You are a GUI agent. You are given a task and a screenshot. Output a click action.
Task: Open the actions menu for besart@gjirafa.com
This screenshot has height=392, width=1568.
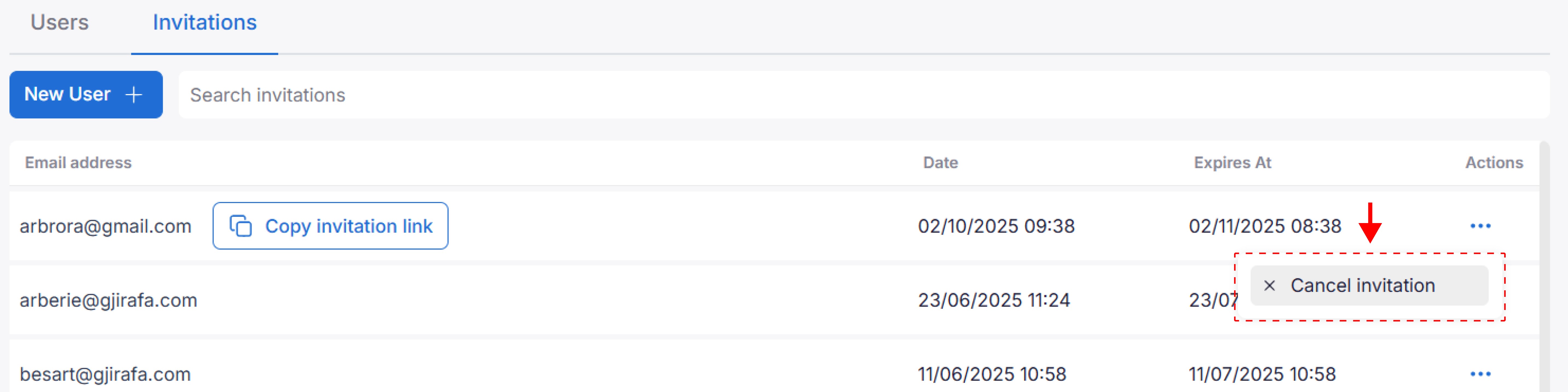coord(1480,374)
